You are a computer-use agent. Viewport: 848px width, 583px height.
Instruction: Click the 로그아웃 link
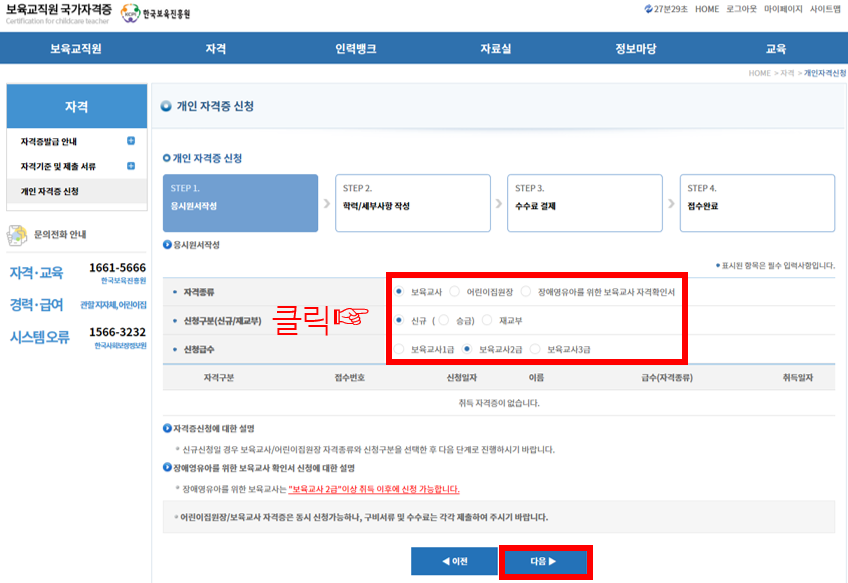tap(741, 9)
